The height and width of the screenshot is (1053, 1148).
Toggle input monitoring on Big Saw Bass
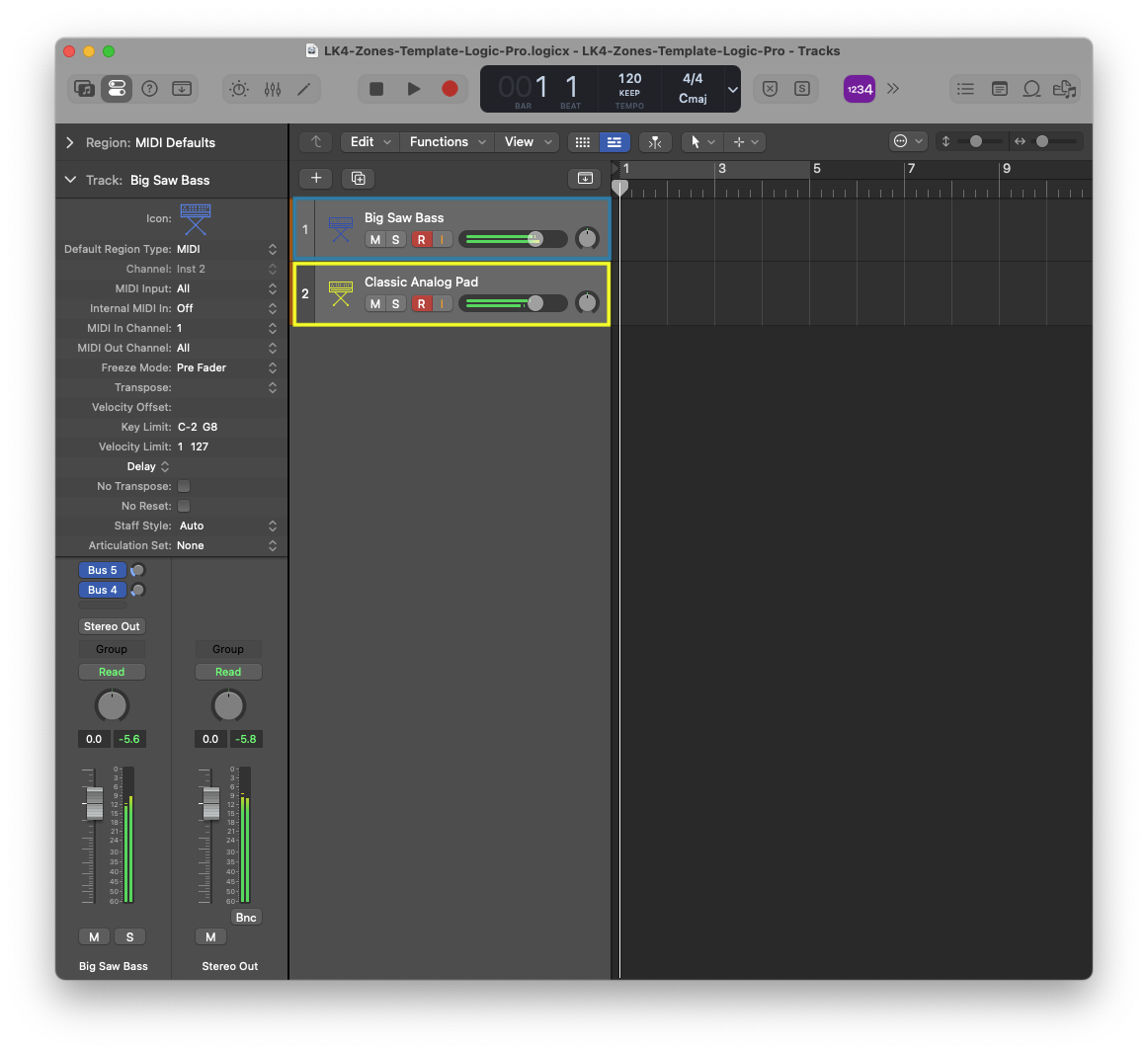[x=443, y=239]
